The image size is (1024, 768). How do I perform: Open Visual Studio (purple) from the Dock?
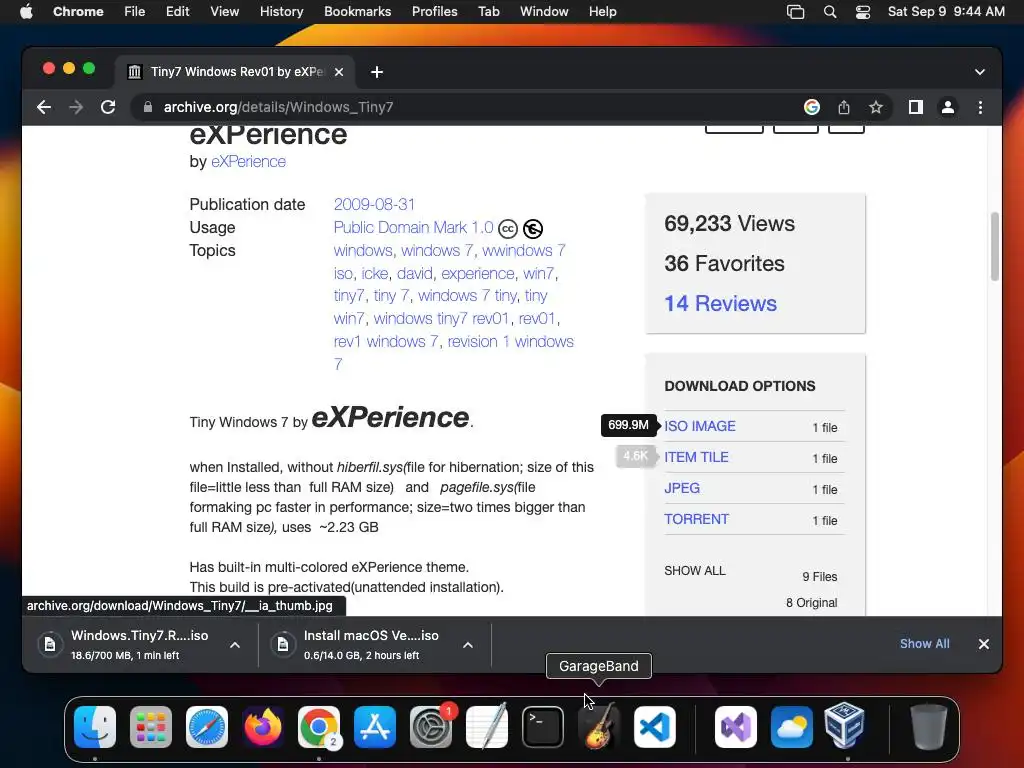point(736,727)
